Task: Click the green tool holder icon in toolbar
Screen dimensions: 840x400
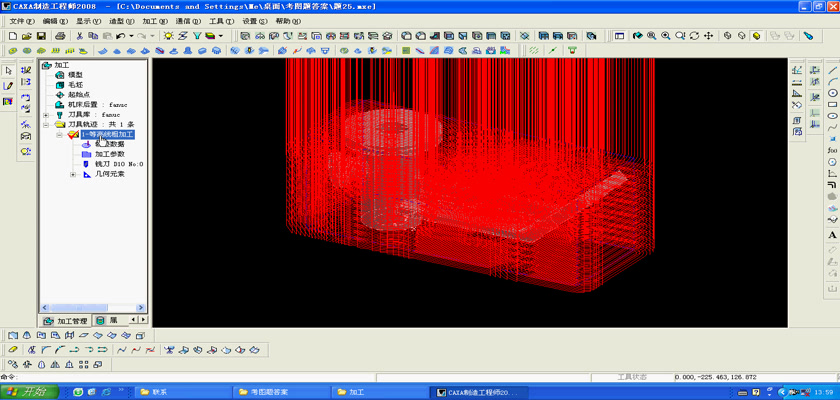Action: click(572, 50)
